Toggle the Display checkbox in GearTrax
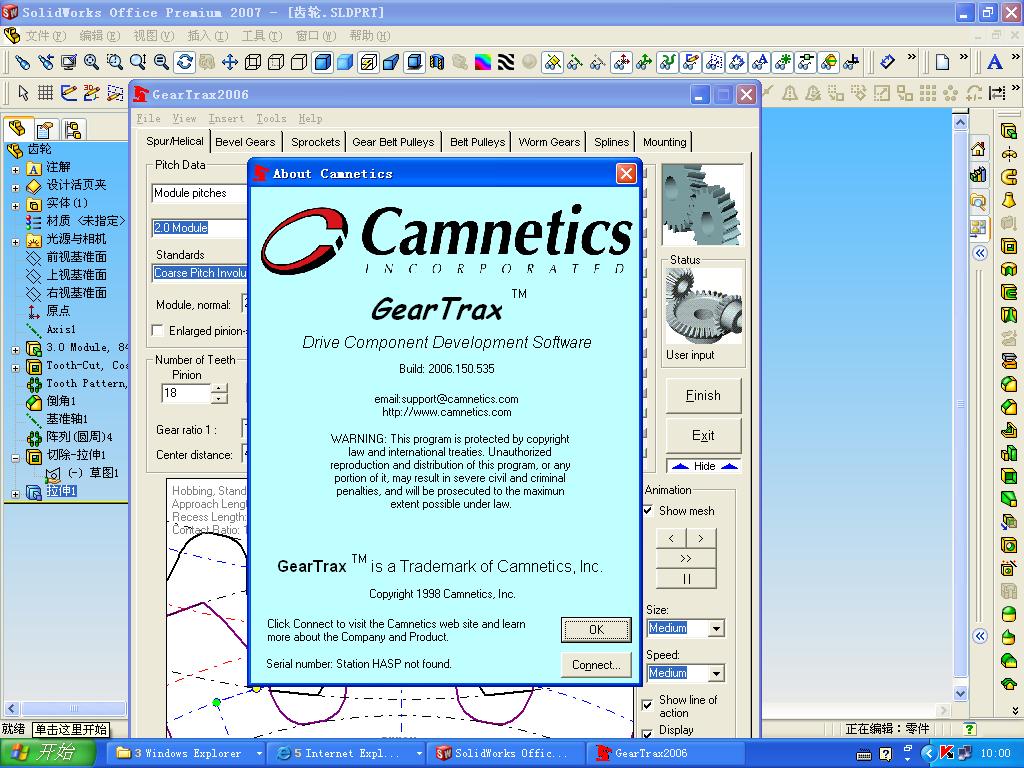 (648, 733)
